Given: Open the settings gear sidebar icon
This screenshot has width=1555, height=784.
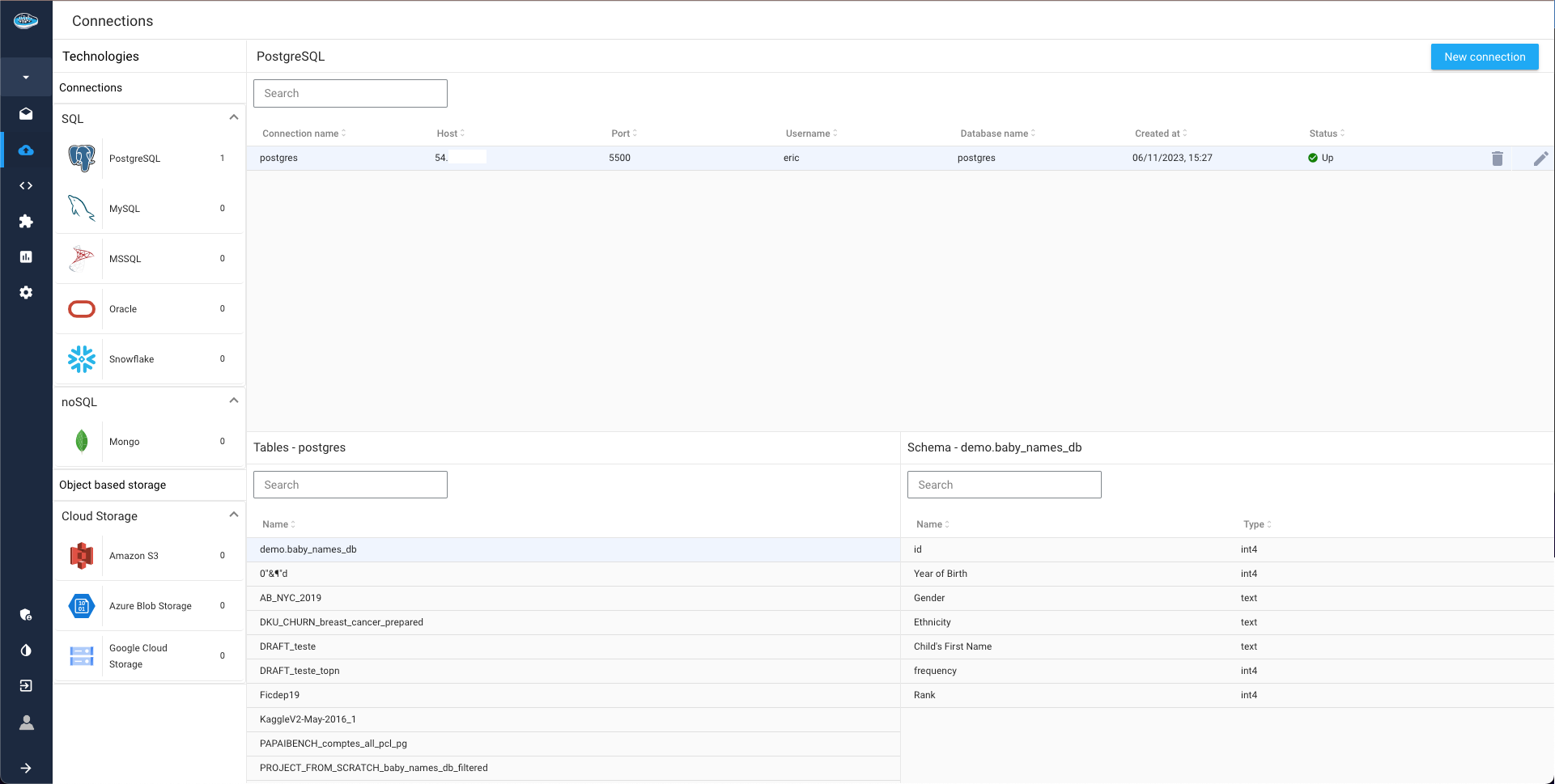Looking at the screenshot, I should [26, 292].
